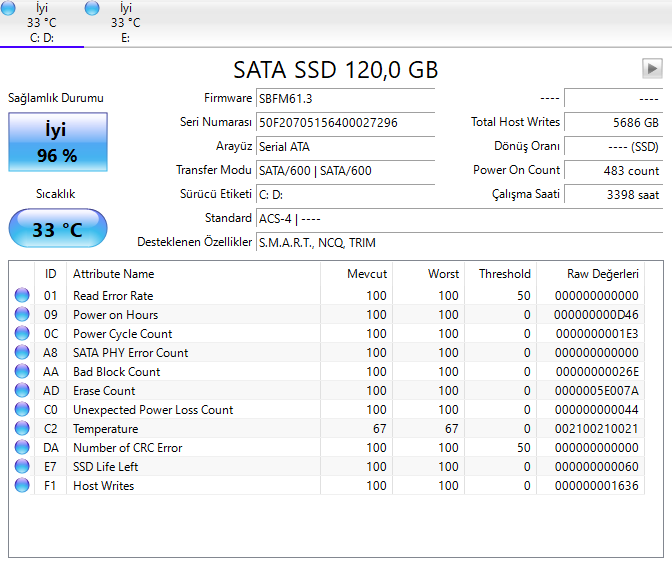Click the Sürücü Etiketi field C: D:
The height and width of the screenshot is (566, 672).
tap(345, 195)
